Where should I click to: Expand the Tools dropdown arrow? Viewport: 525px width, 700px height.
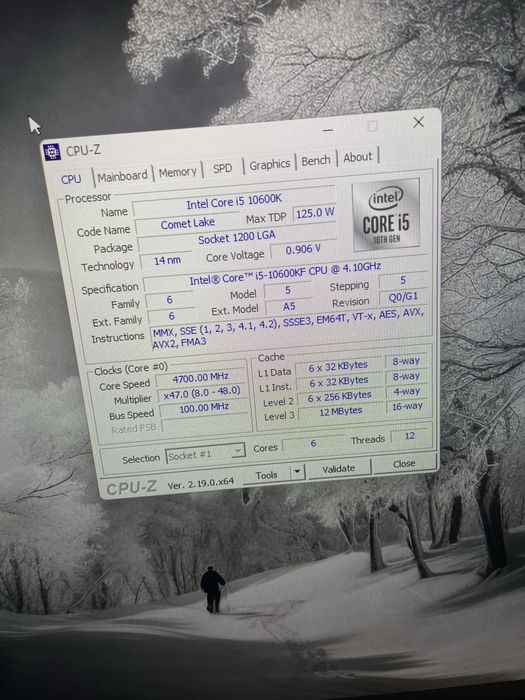(x=297, y=472)
